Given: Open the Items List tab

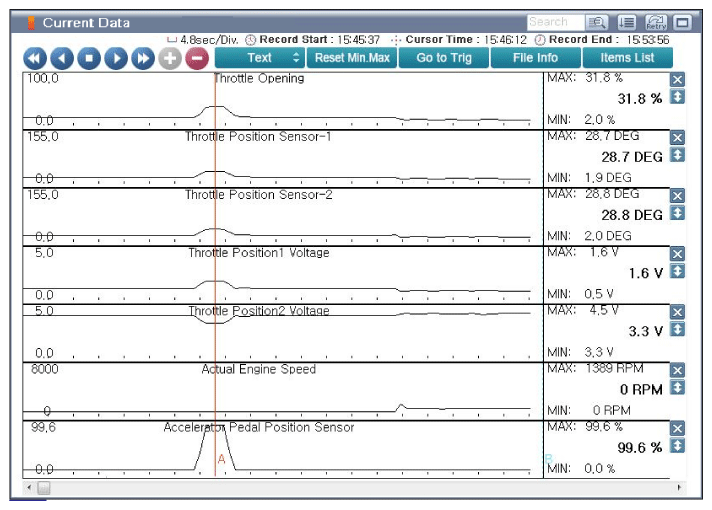Looking at the screenshot, I should click(x=627, y=58).
